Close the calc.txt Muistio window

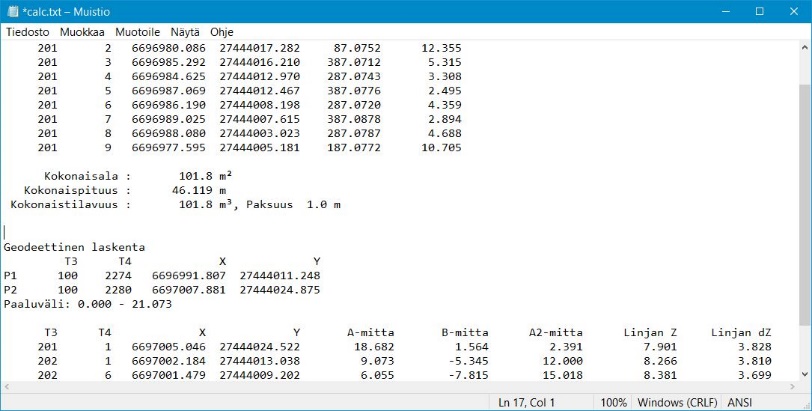click(x=793, y=11)
